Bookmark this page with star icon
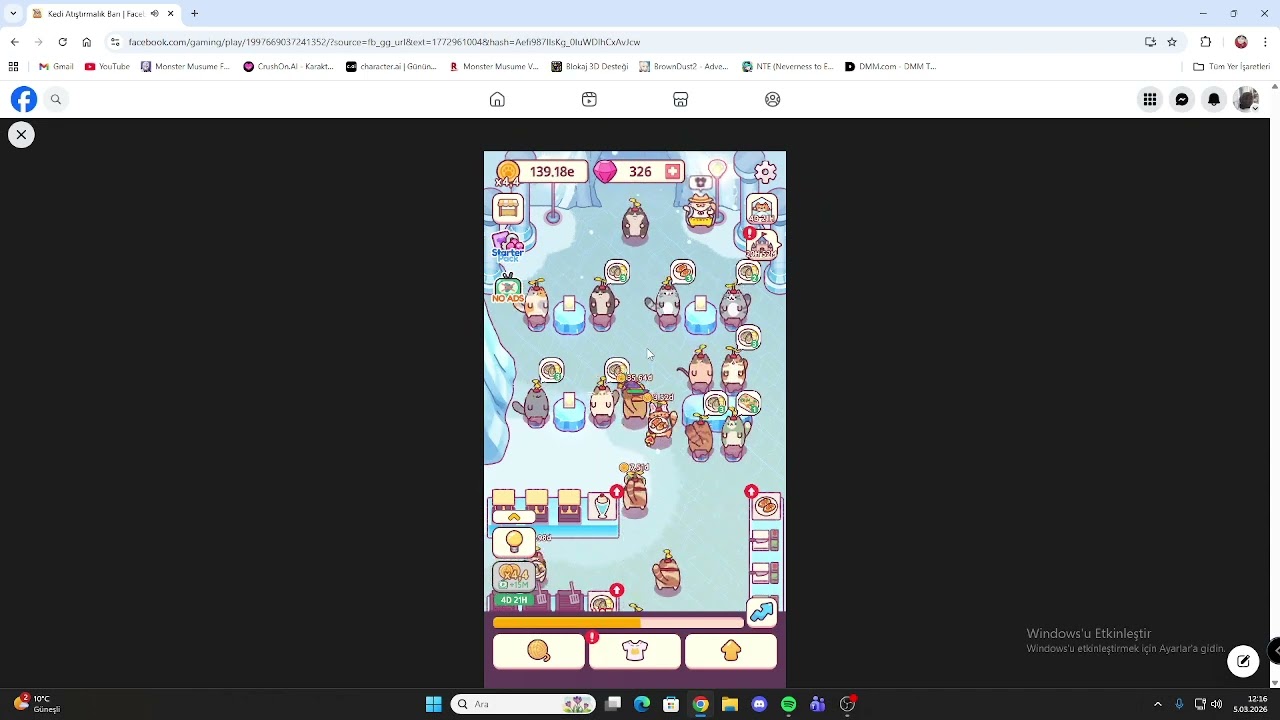The height and width of the screenshot is (720, 1280). (x=1172, y=42)
